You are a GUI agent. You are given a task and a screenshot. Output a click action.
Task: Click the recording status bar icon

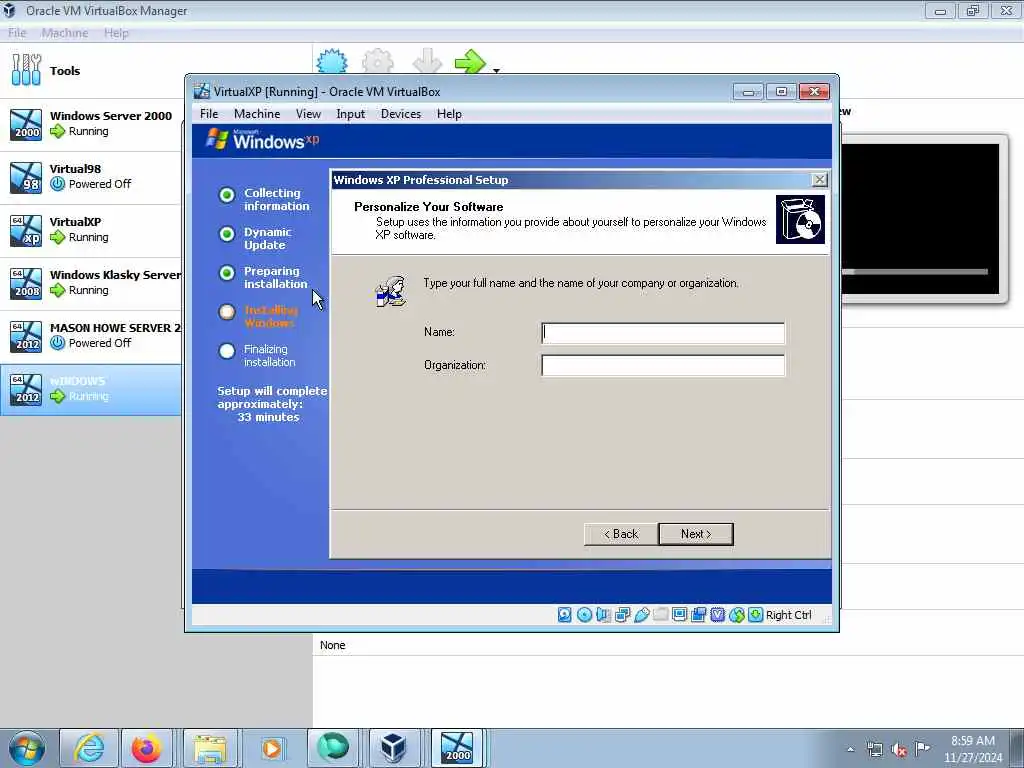[698, 615]
